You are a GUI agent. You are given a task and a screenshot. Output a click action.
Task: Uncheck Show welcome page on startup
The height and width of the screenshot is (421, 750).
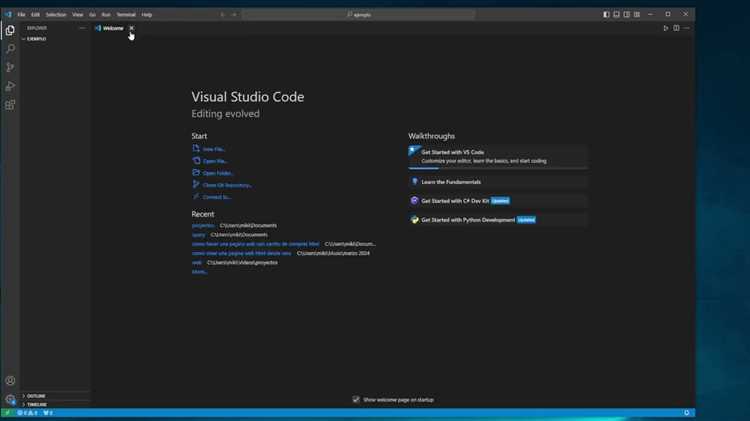356,399
